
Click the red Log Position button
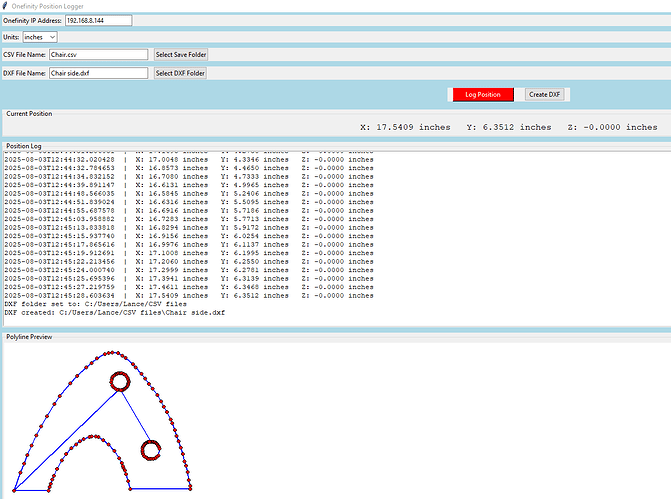point(483,95)
